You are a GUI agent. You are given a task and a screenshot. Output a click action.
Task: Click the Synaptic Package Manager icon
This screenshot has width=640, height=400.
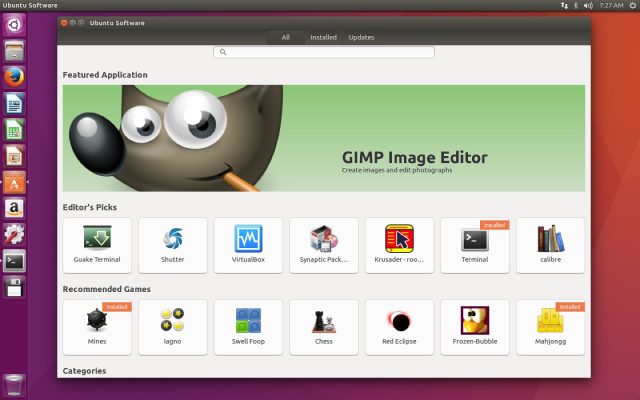[324, 239]
